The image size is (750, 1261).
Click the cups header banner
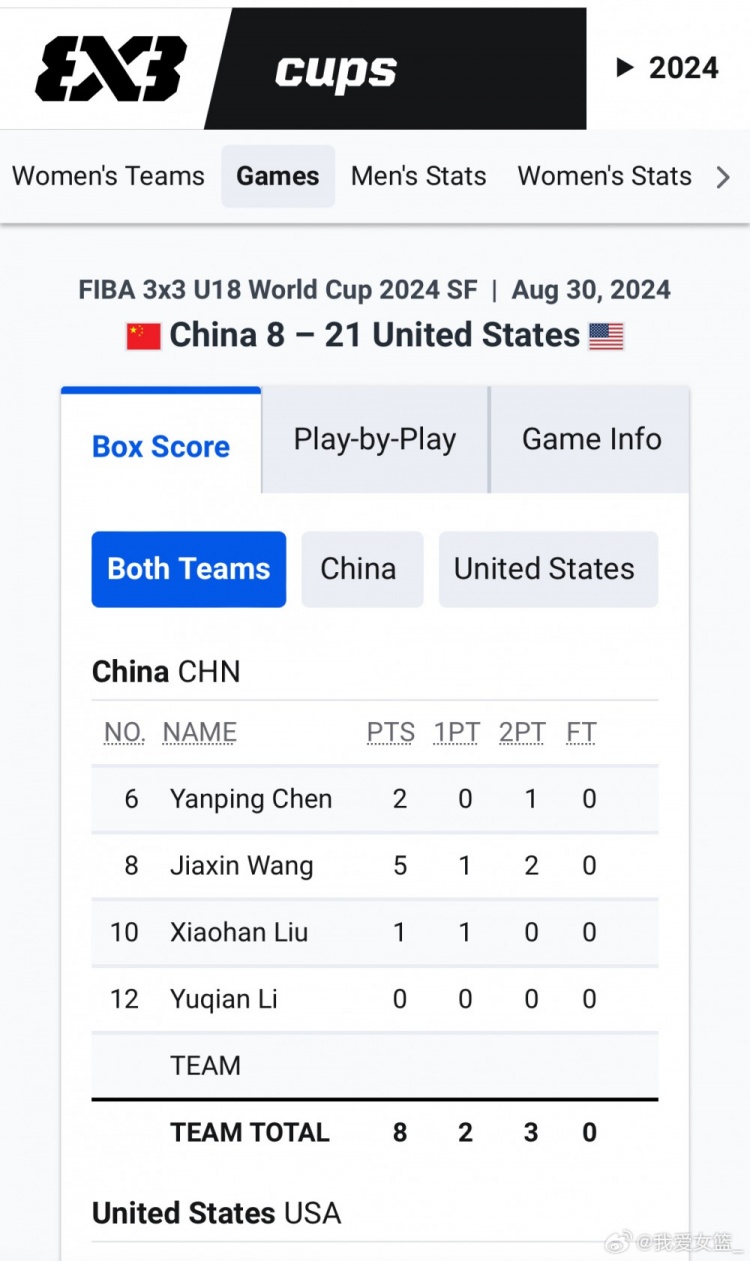tap(395, 68)
